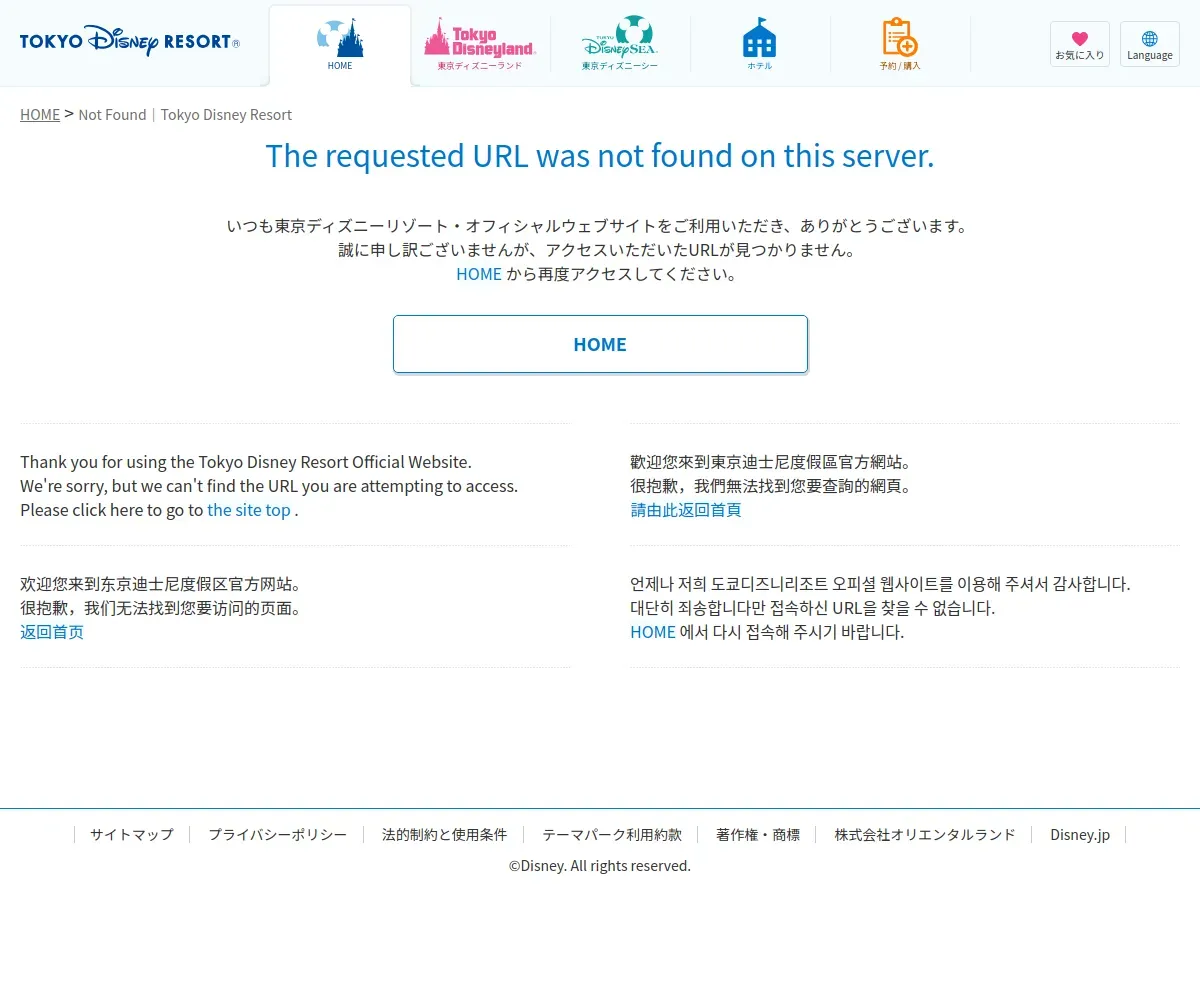The image size is (1200, 1000).
Task: Open the Tokyo Disneyland tab
Action: tap(480, 45)
